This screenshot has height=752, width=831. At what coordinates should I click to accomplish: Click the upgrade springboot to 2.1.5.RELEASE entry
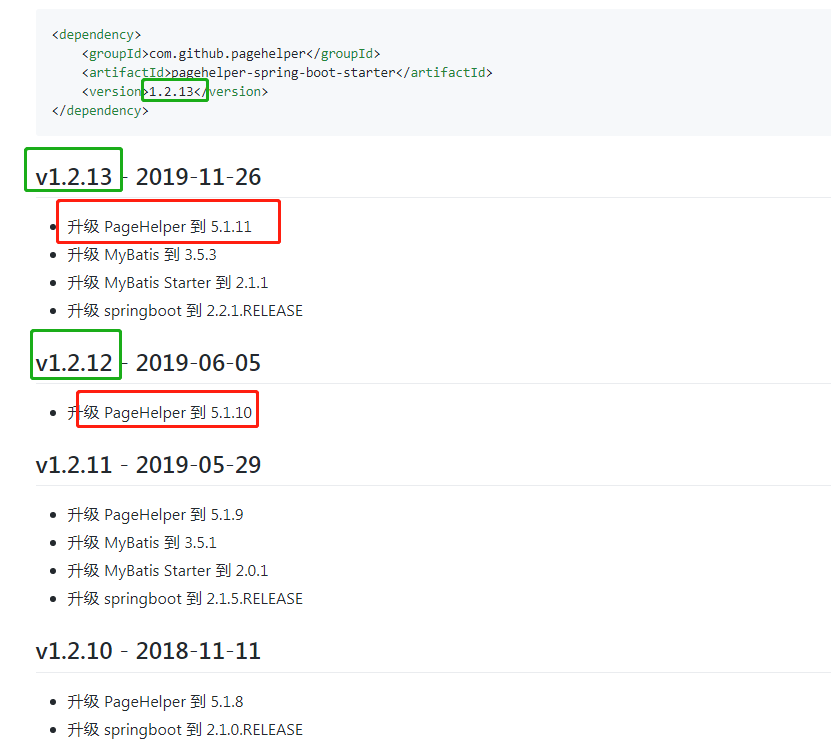(186, 598)
